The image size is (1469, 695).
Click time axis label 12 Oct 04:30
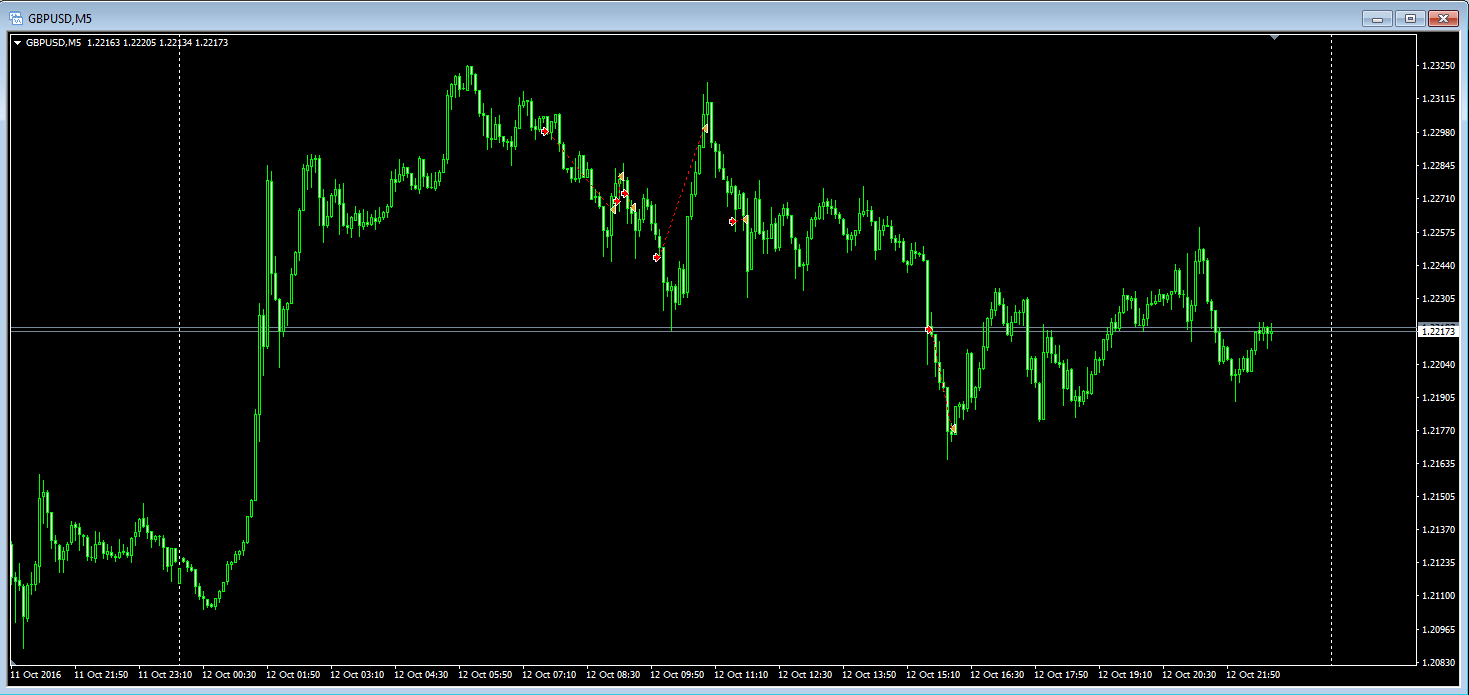421,675
